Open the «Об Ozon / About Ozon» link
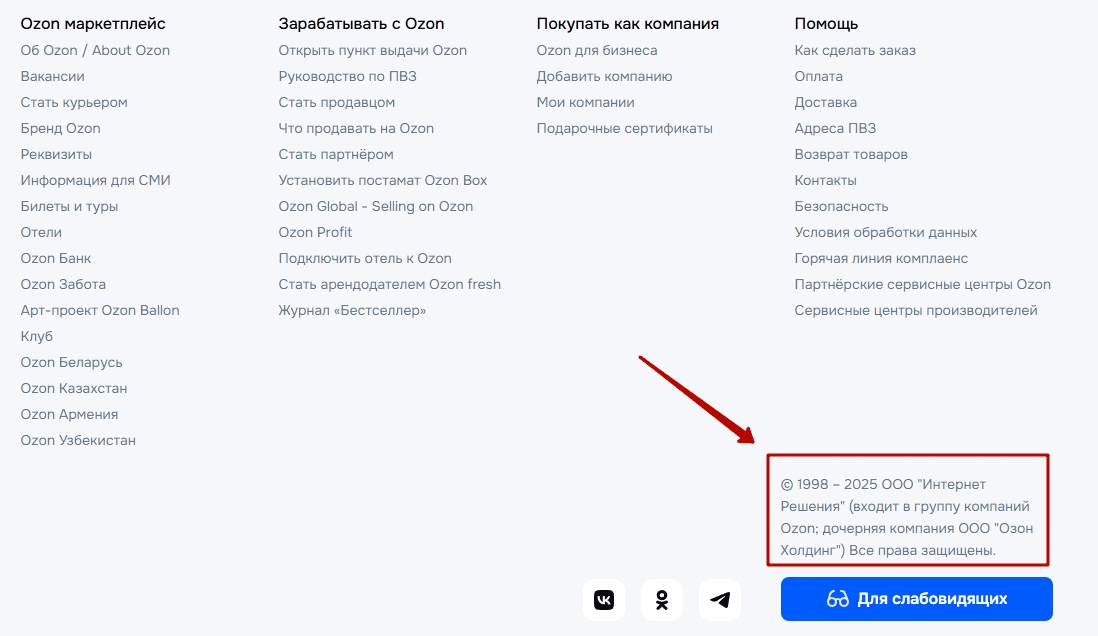1098x636 pixels. pos(95,50)
